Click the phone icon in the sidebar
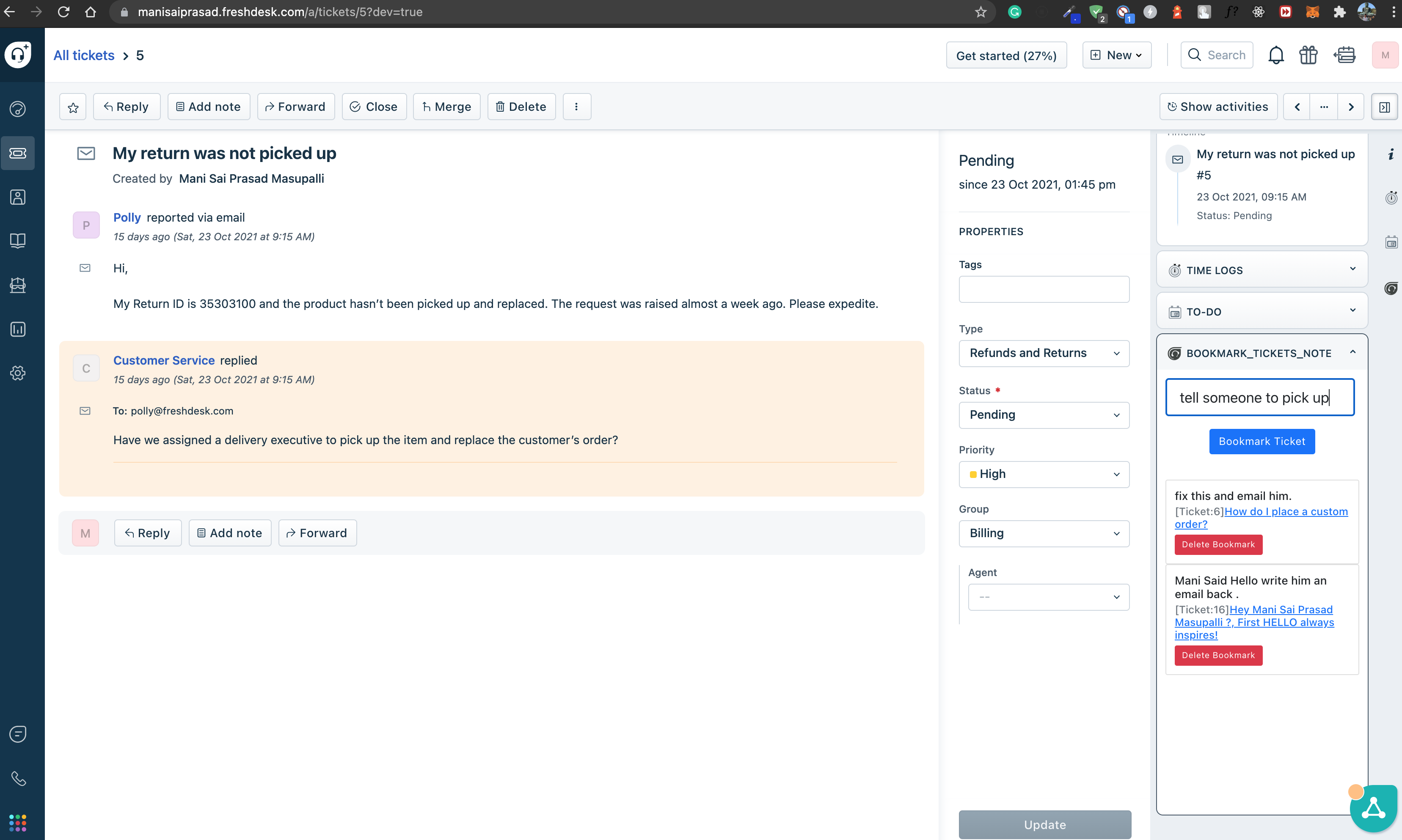 [18, 778]
